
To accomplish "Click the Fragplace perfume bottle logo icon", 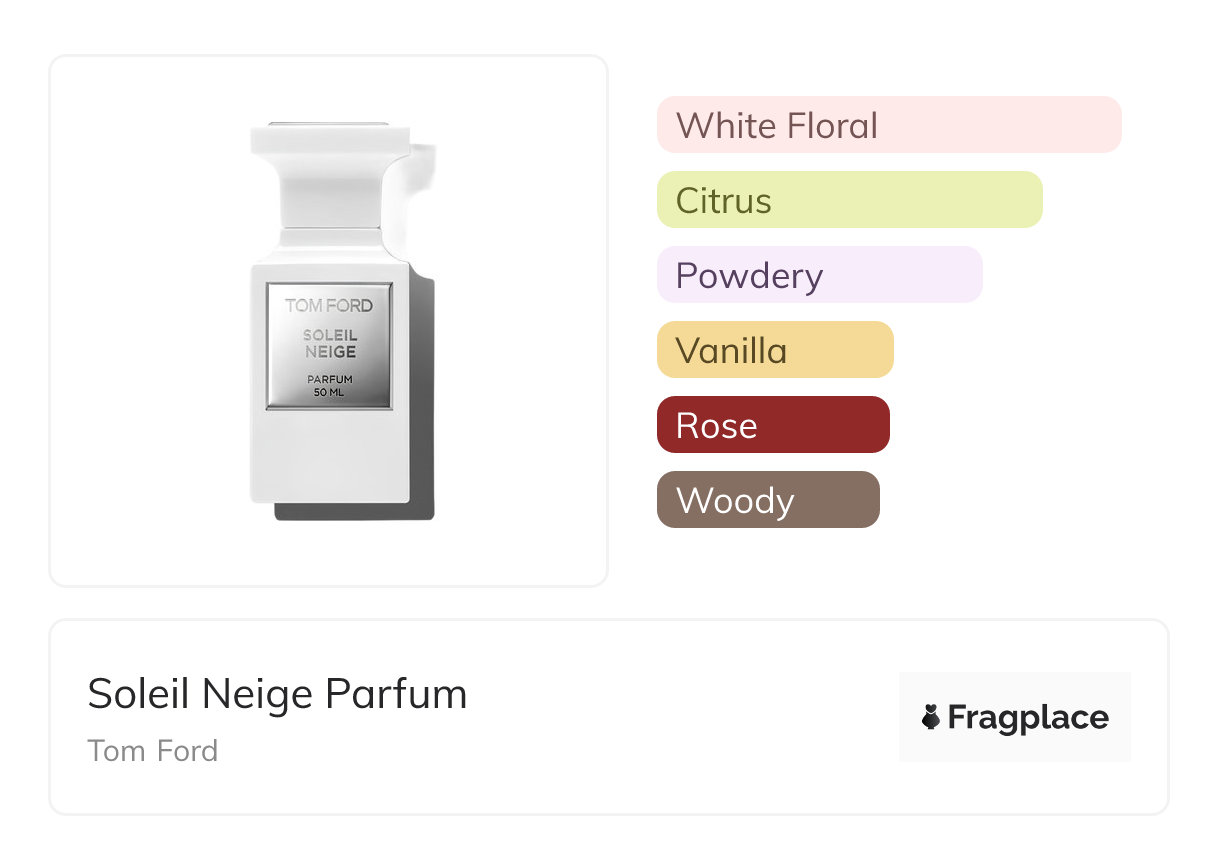I will (x=931, y=717).
